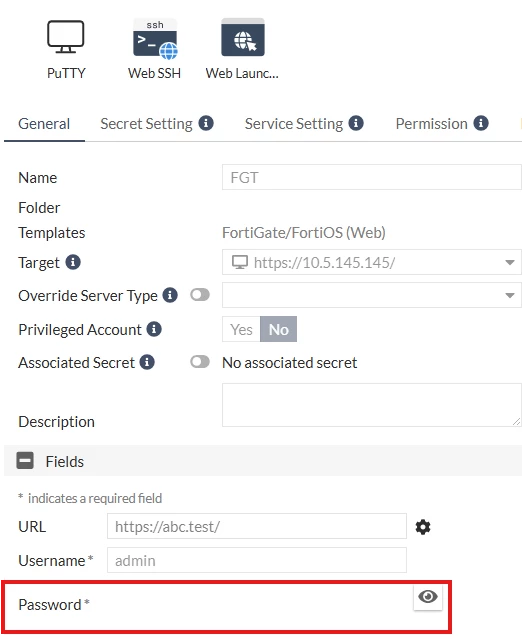The height and width of the screenshot is (639, 522).
Task: Reveal password with the eye icon
Action: point(428,597)
